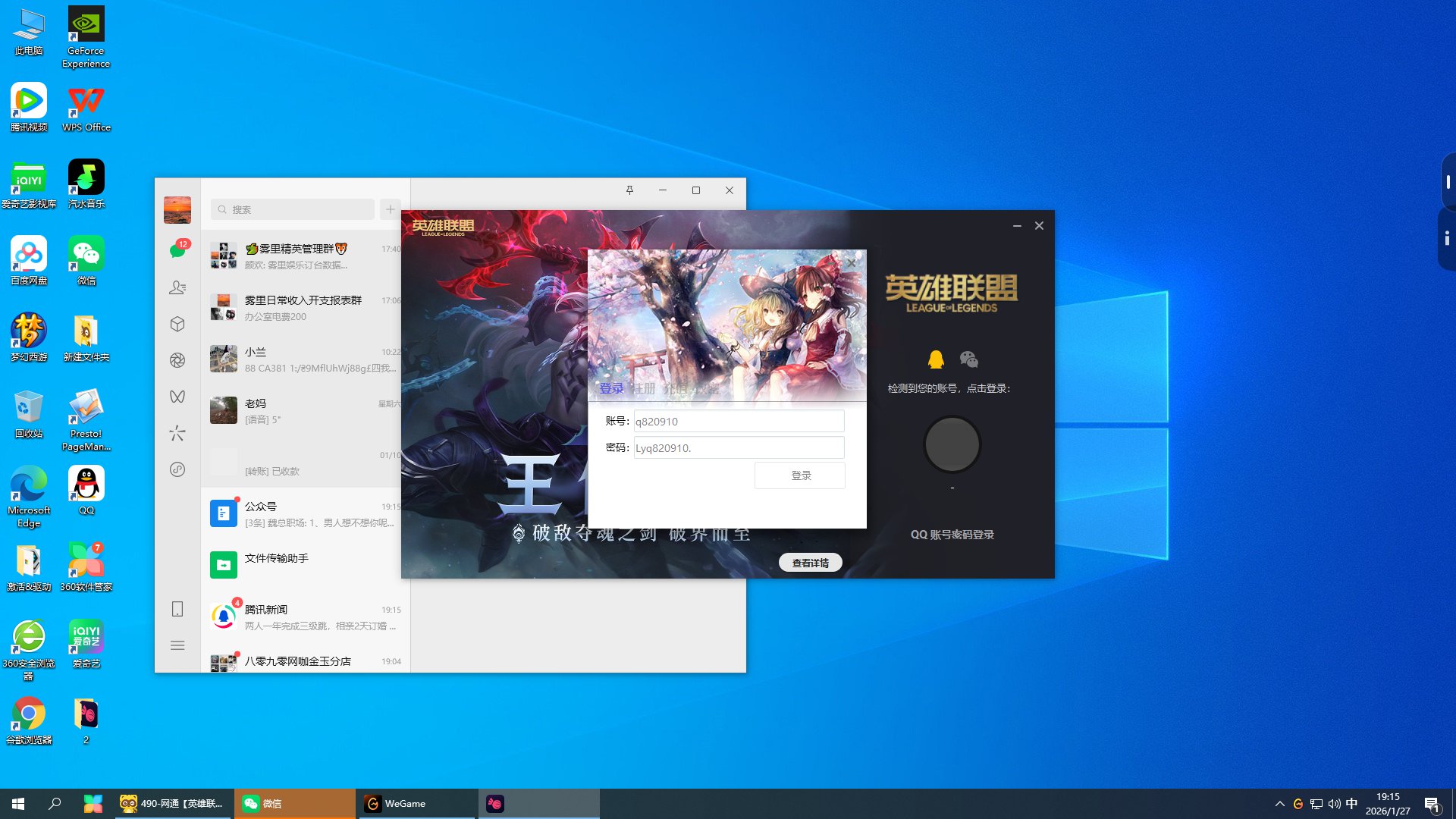
Task: Click the 查看详情 button on banner
Action: 810,563
